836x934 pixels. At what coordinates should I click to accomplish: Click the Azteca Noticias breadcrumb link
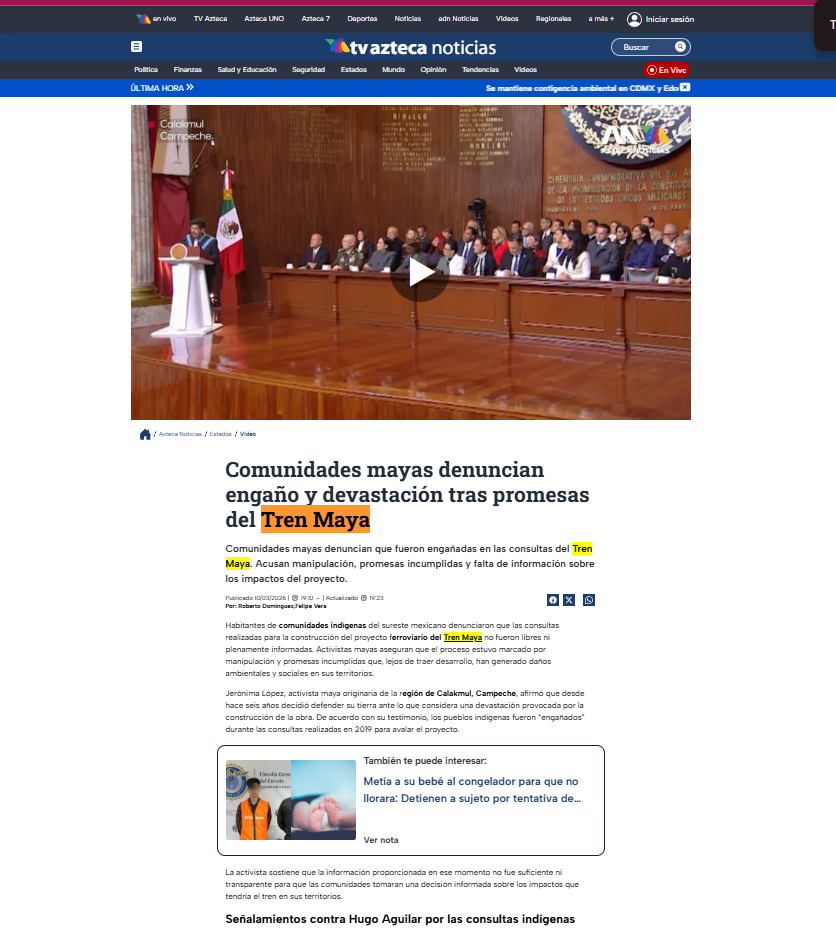180,434
